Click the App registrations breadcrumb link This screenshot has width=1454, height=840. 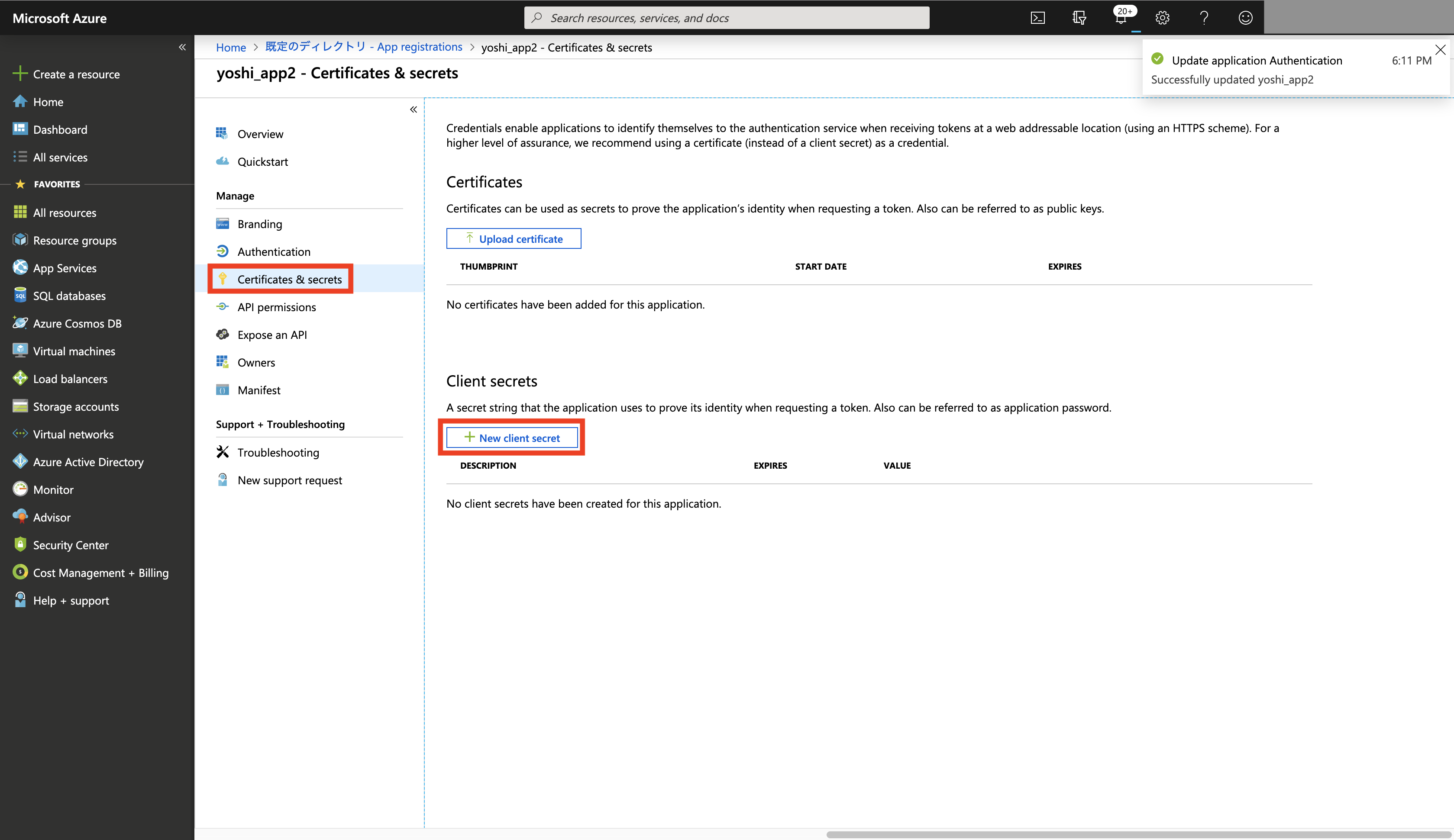[x=364, y=47]
